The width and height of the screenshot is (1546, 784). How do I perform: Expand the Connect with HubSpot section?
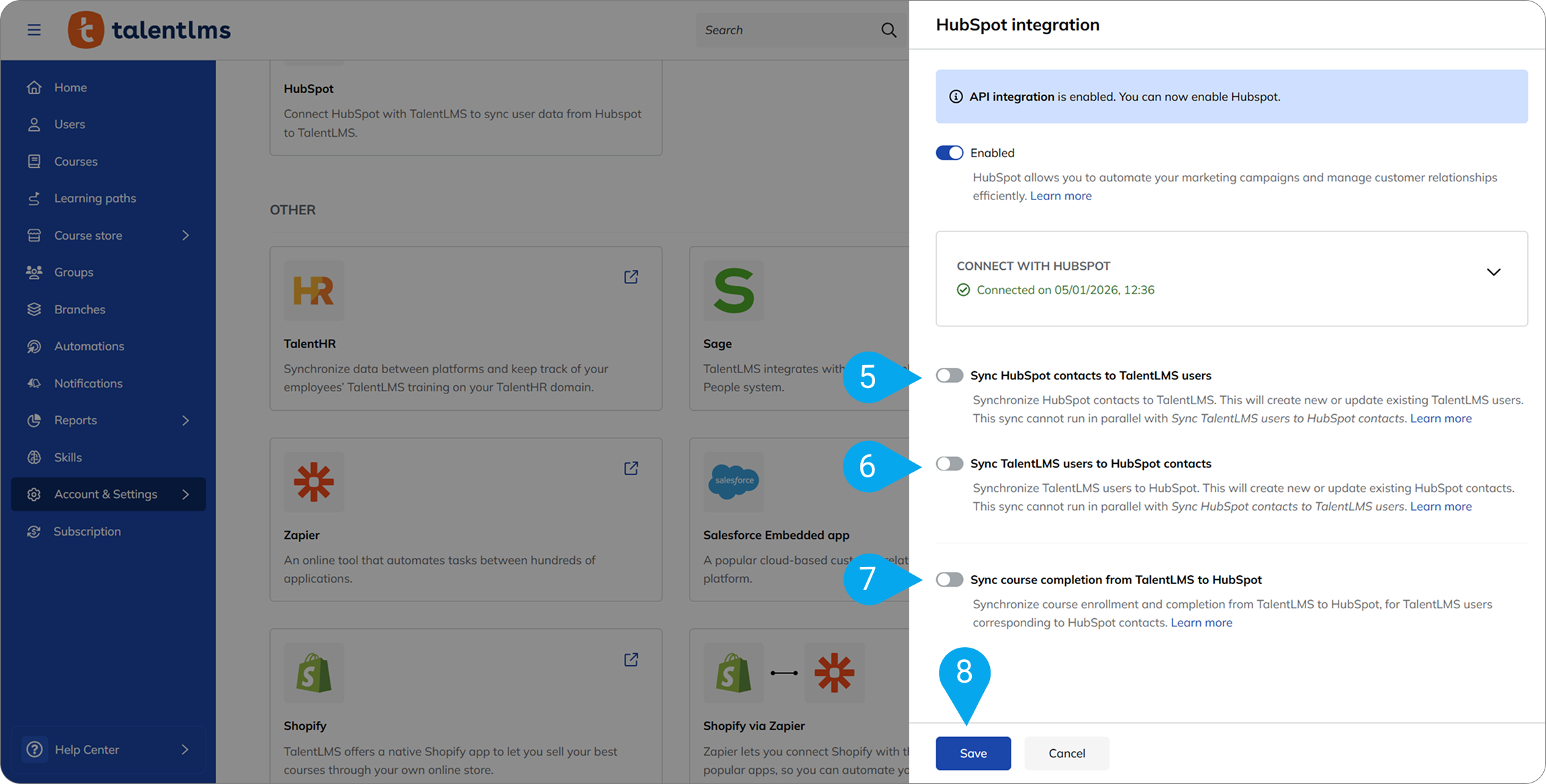[1493, 273]
